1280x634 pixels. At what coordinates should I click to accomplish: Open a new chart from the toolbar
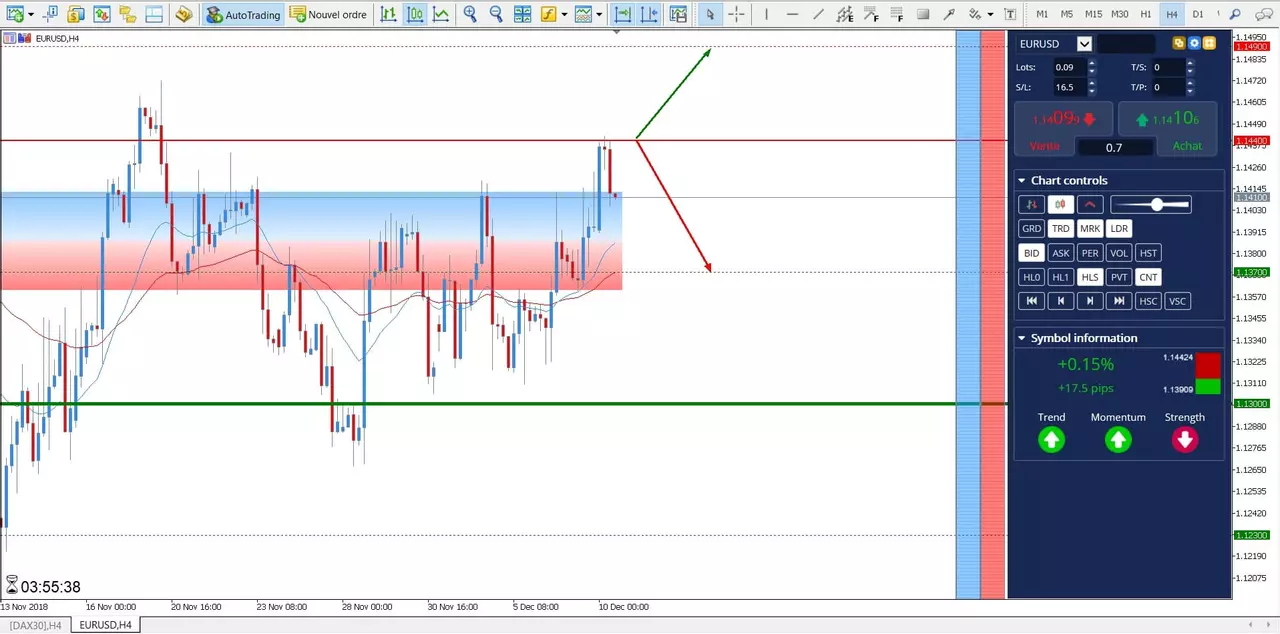[x=14, y=14]
